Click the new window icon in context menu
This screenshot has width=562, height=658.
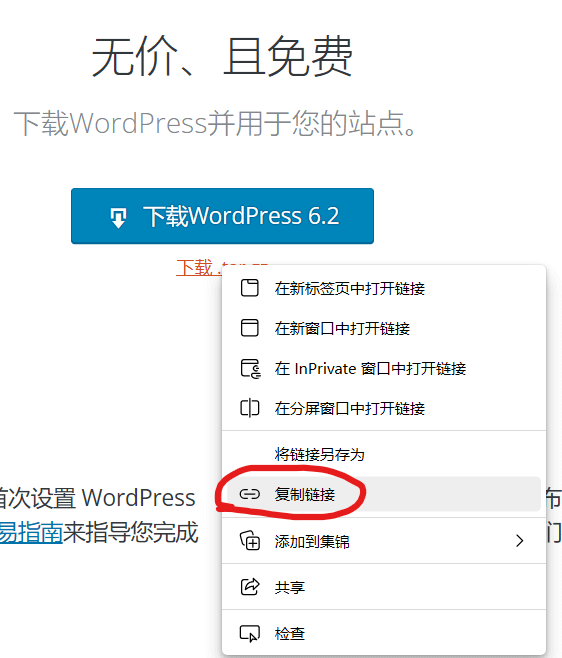click(x=250, y=328)
